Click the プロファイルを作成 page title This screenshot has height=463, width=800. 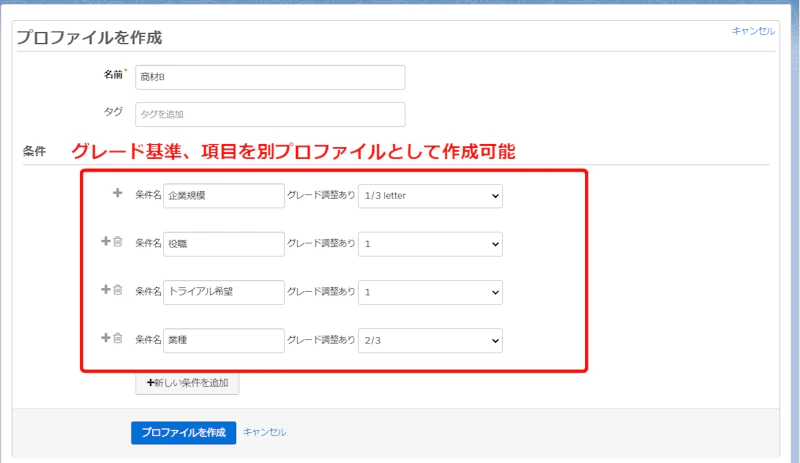(89, 37)
